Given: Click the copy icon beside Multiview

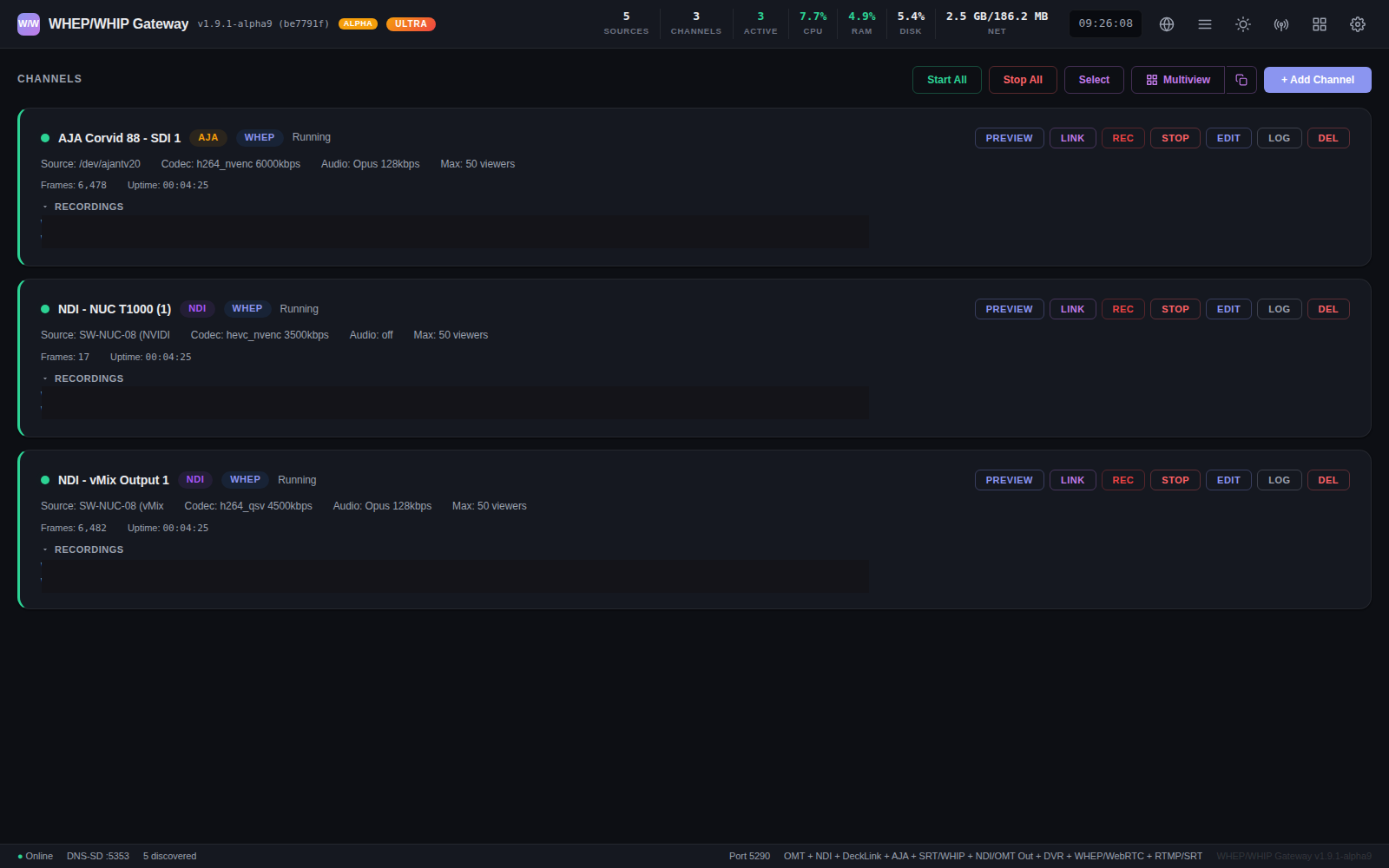Looking at the screenshot, I should [1241, 80].
